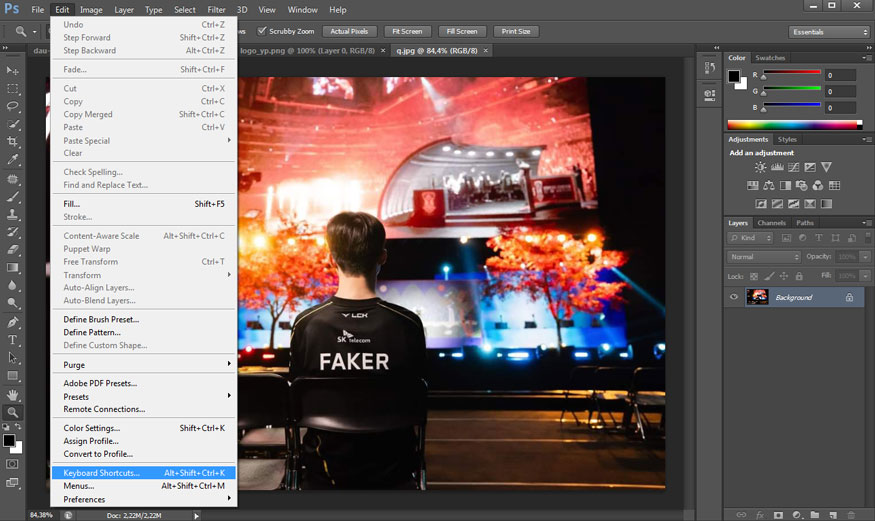Image resolution: width=875 pixels, height=521 pixels.
Task: Open the Kind layer filter dropdown
Action: pos(751,238)
